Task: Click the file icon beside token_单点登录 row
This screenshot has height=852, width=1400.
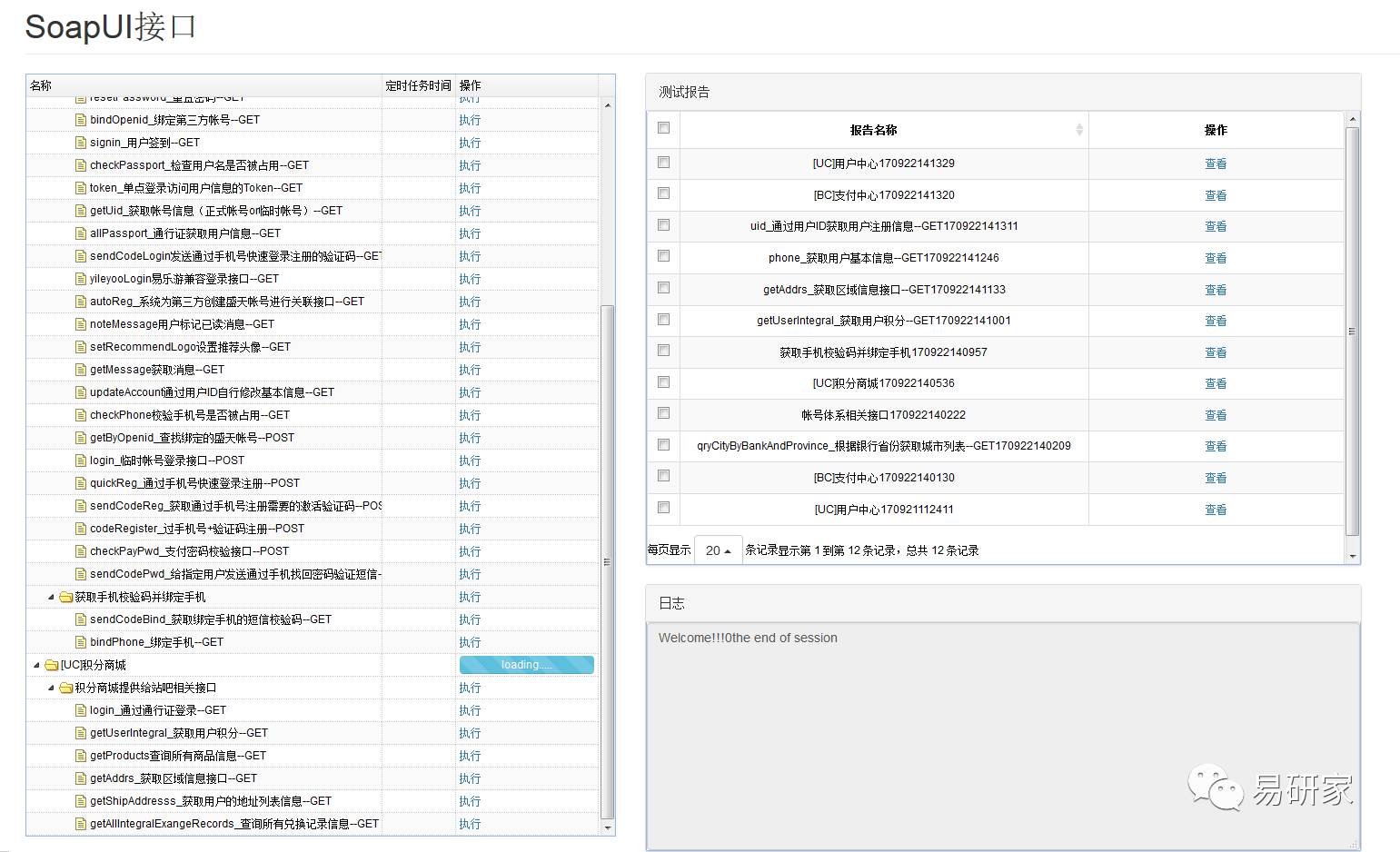Action: [x=81, y=188]
